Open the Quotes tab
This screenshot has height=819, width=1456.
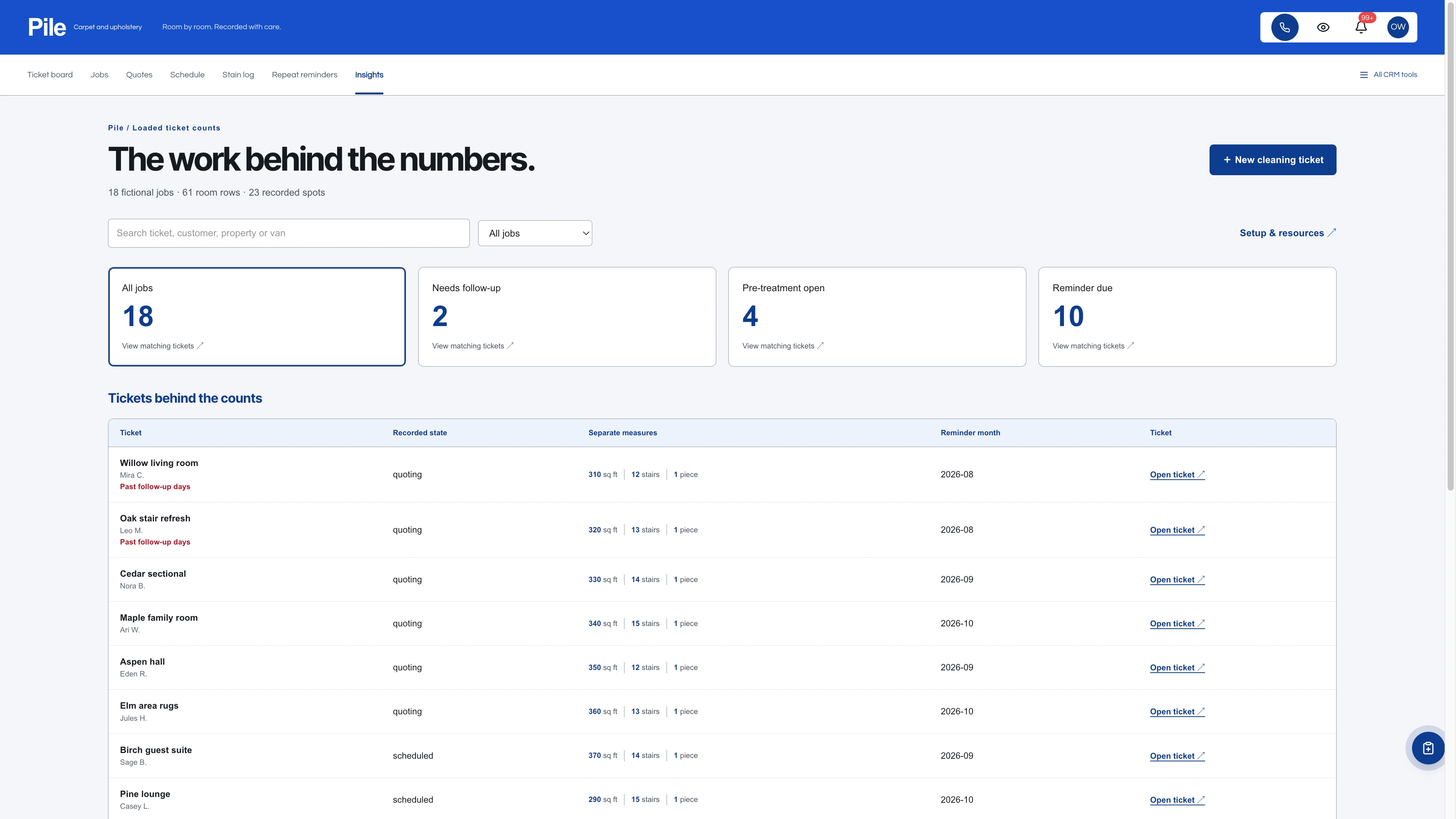139,75
